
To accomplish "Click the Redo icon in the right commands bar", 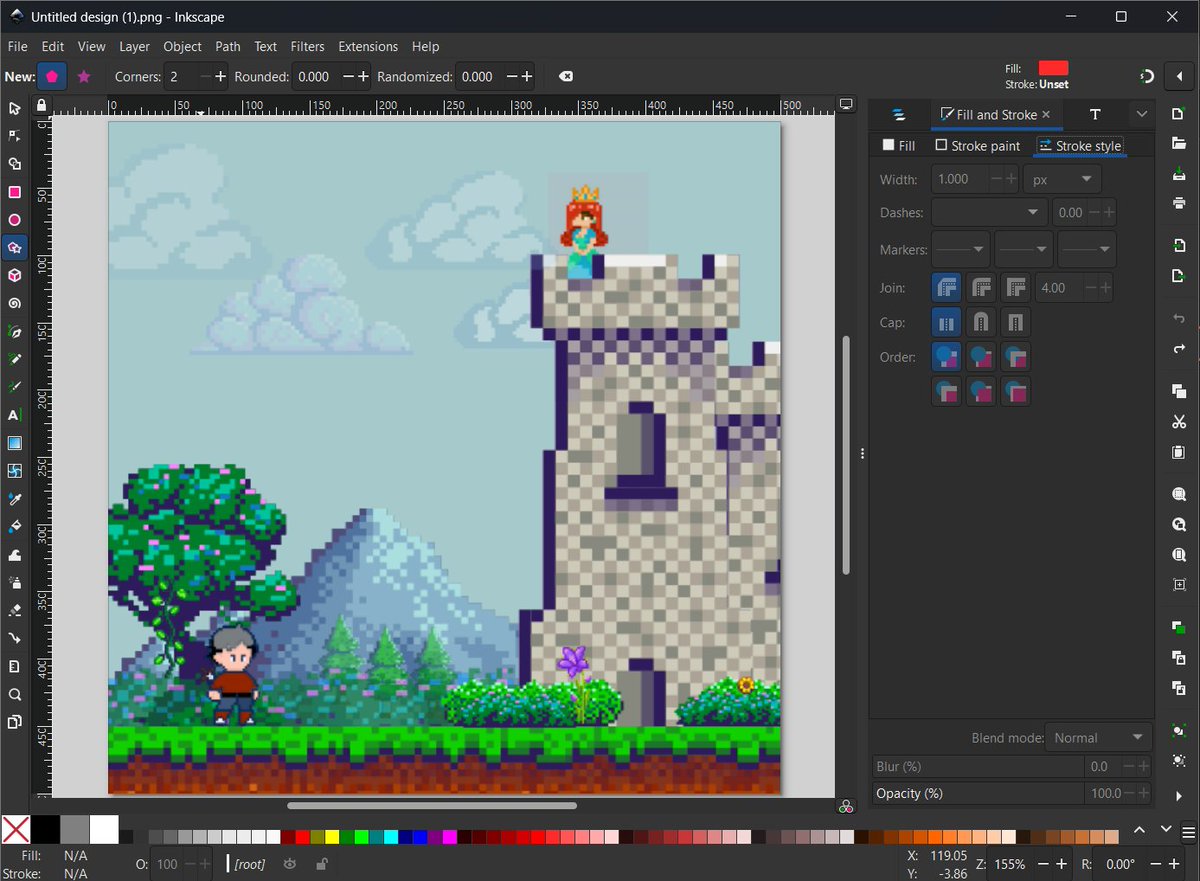I will click(1178, 349).
